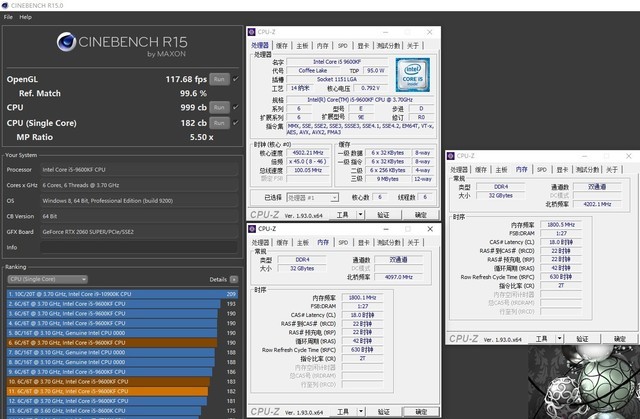
Task: Click the CPU-Z icon of the 4202.1 MHz memory window
Action: 451,156
